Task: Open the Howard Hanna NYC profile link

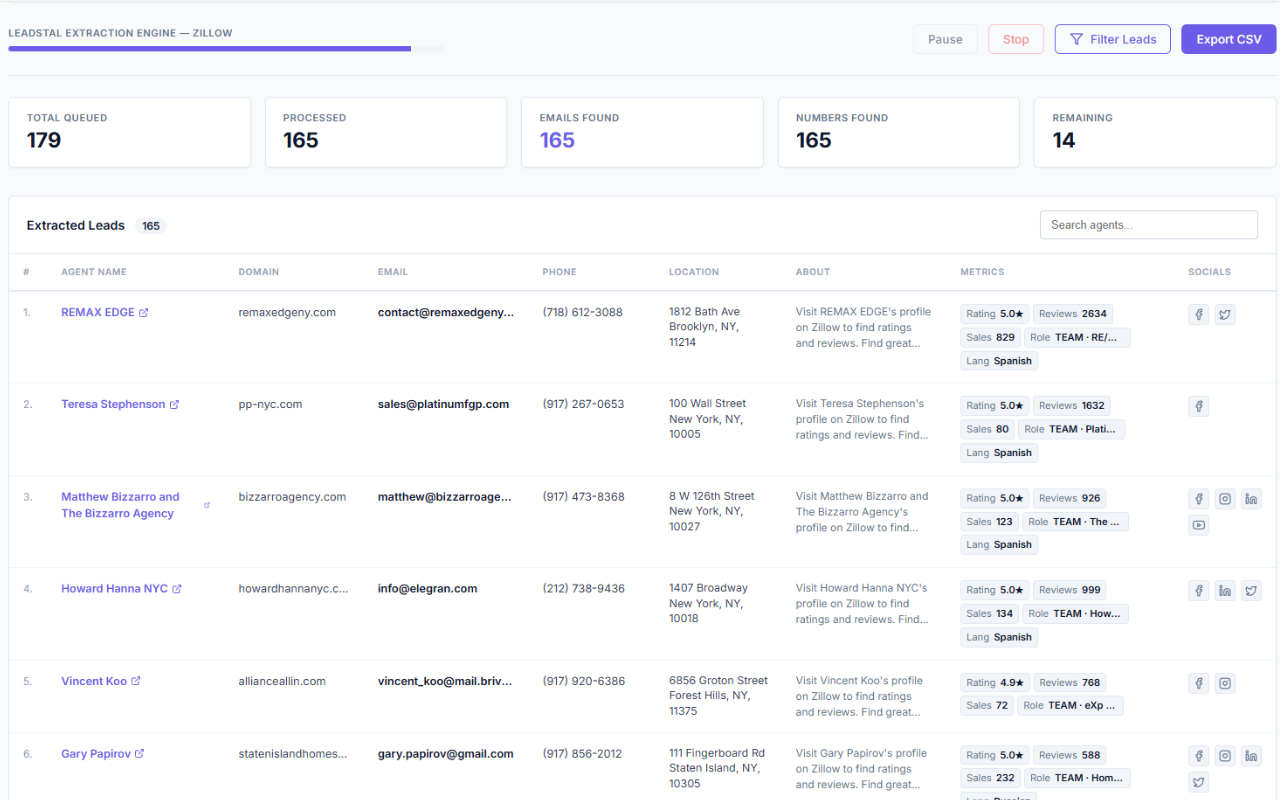Action: (114, 589)
